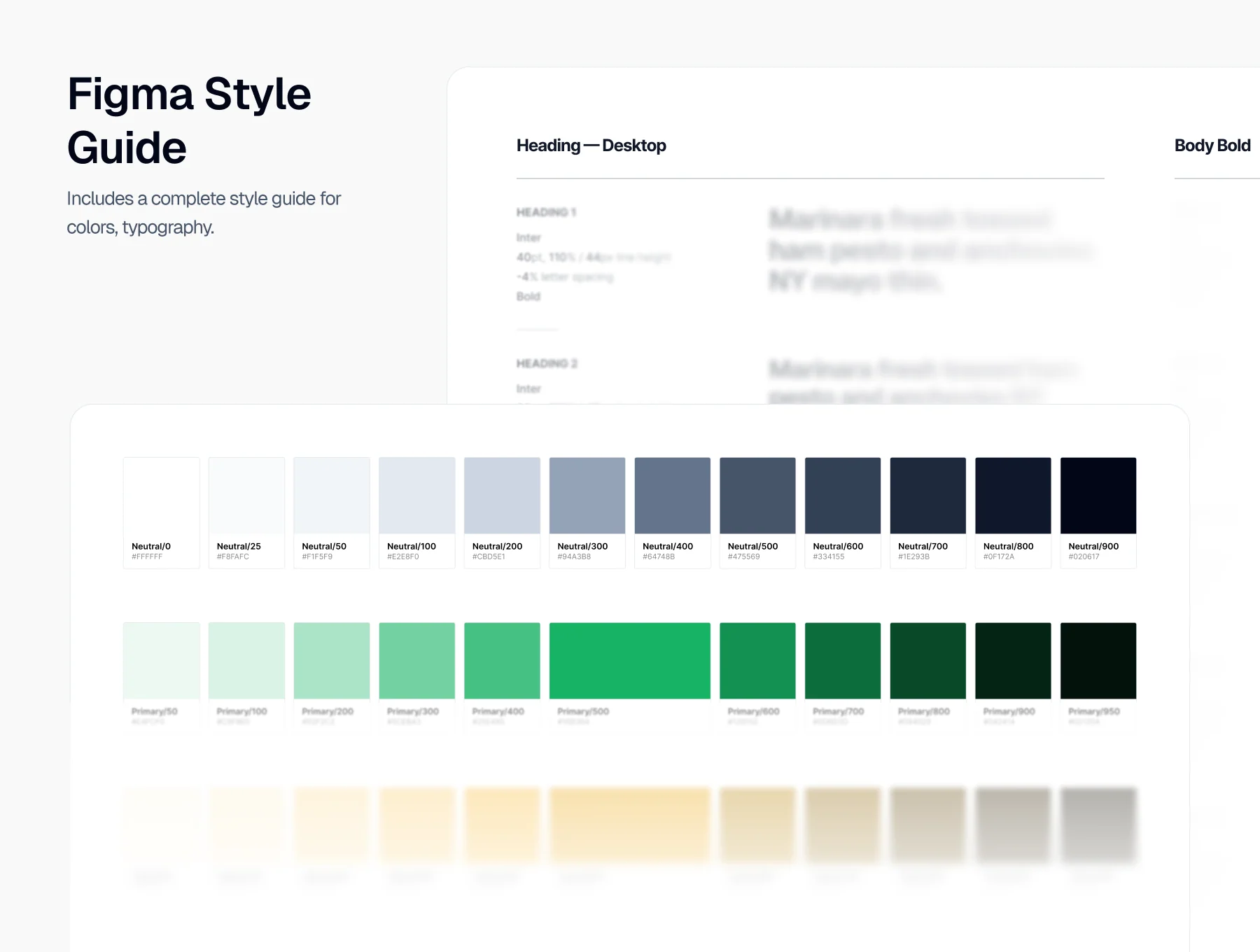Click the hex code "#F8FAFC"
Screen dimensions: 1260x952
233,557
